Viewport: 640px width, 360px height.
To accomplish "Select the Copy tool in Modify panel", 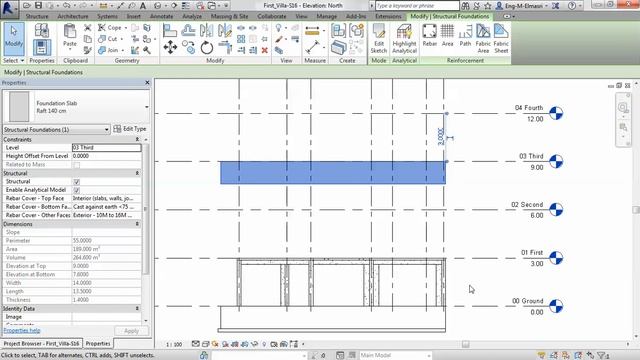I will pyautogui.click(x=188, y=47).
